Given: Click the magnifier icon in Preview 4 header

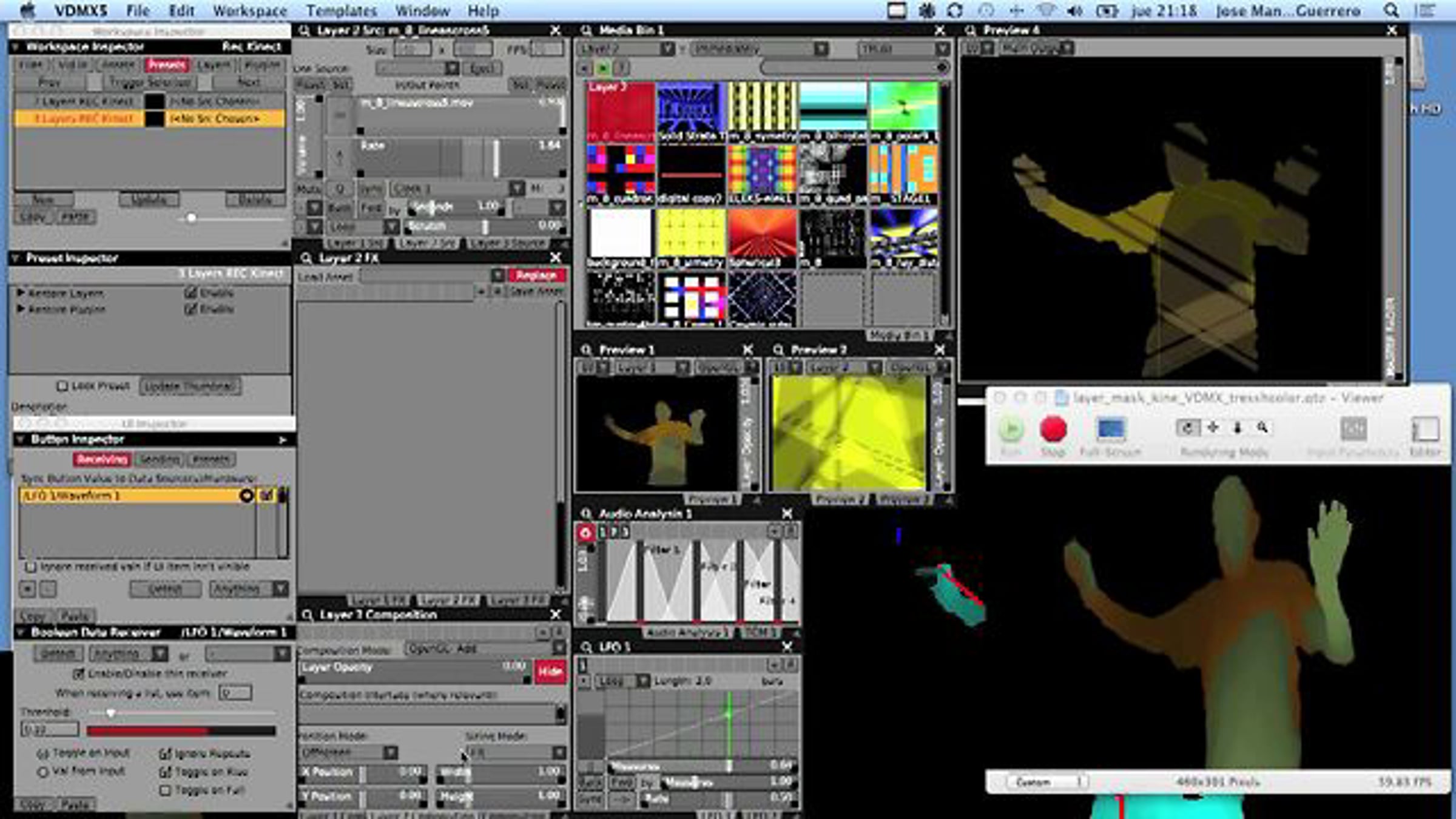Looking at the screenshot, I should point(971,30).
